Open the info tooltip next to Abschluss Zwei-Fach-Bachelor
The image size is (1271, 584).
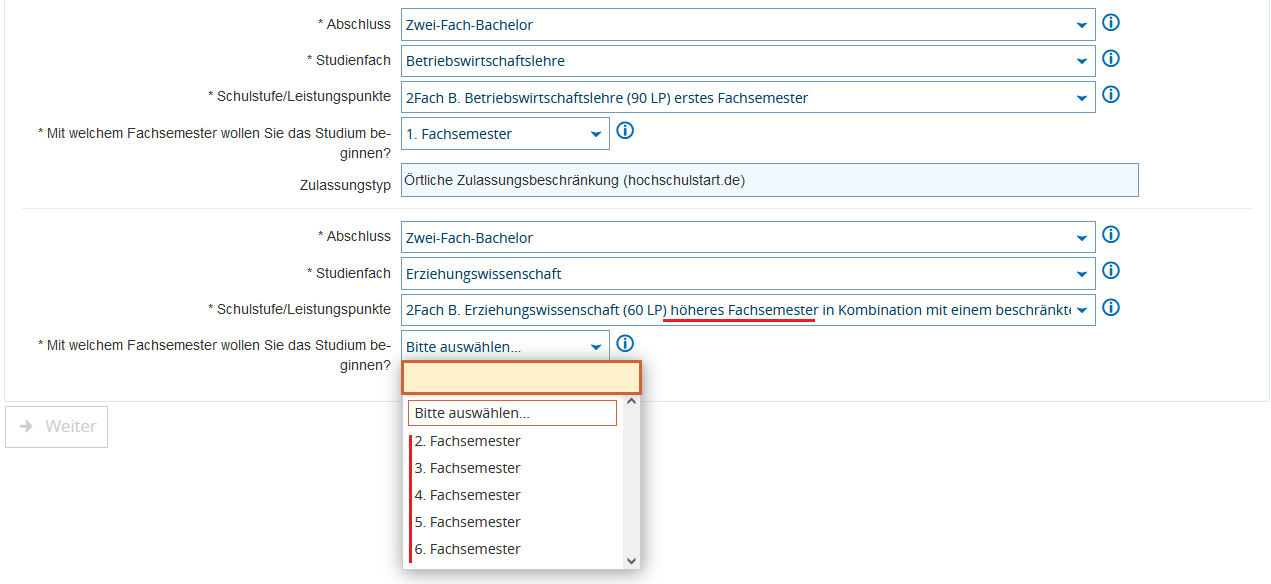1110,22
